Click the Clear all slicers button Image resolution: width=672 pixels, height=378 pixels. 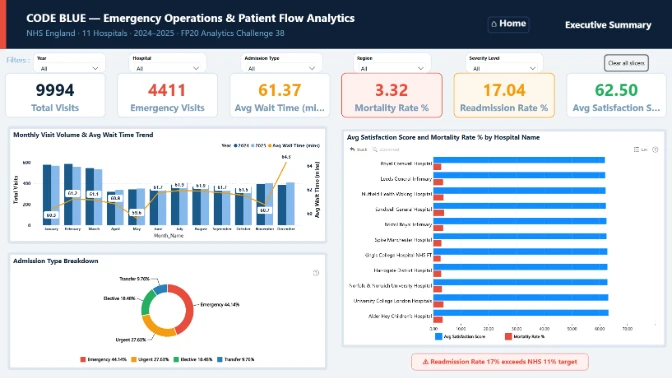tap(626, 63)
